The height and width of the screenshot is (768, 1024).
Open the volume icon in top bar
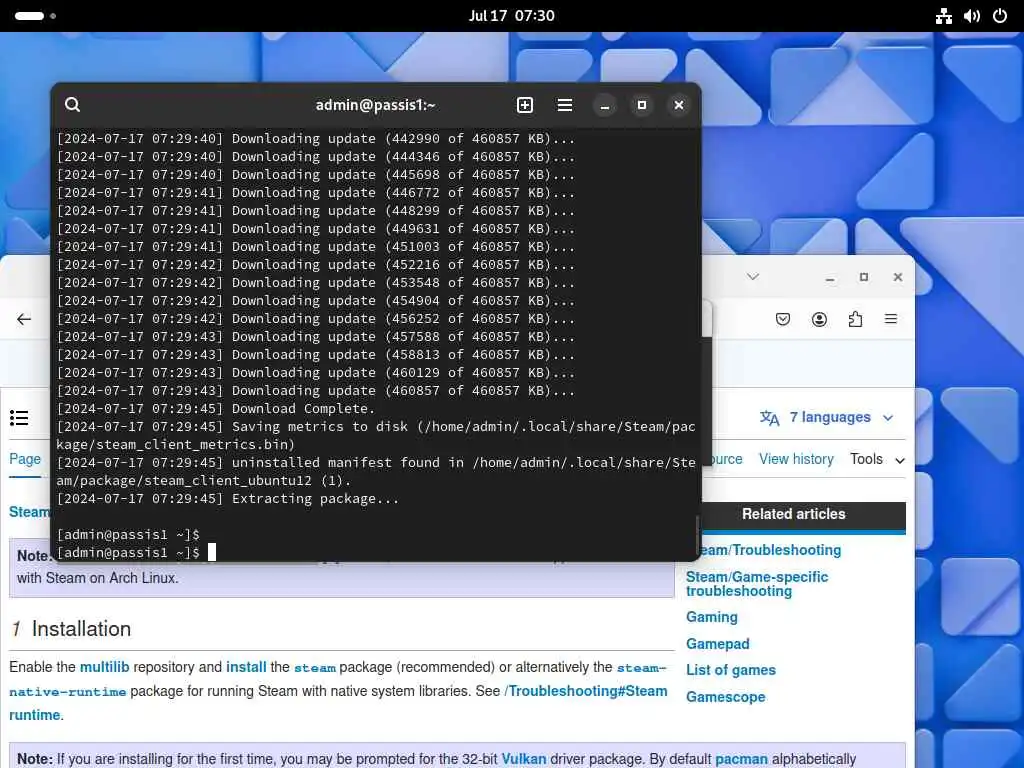(x=972, y=16)
